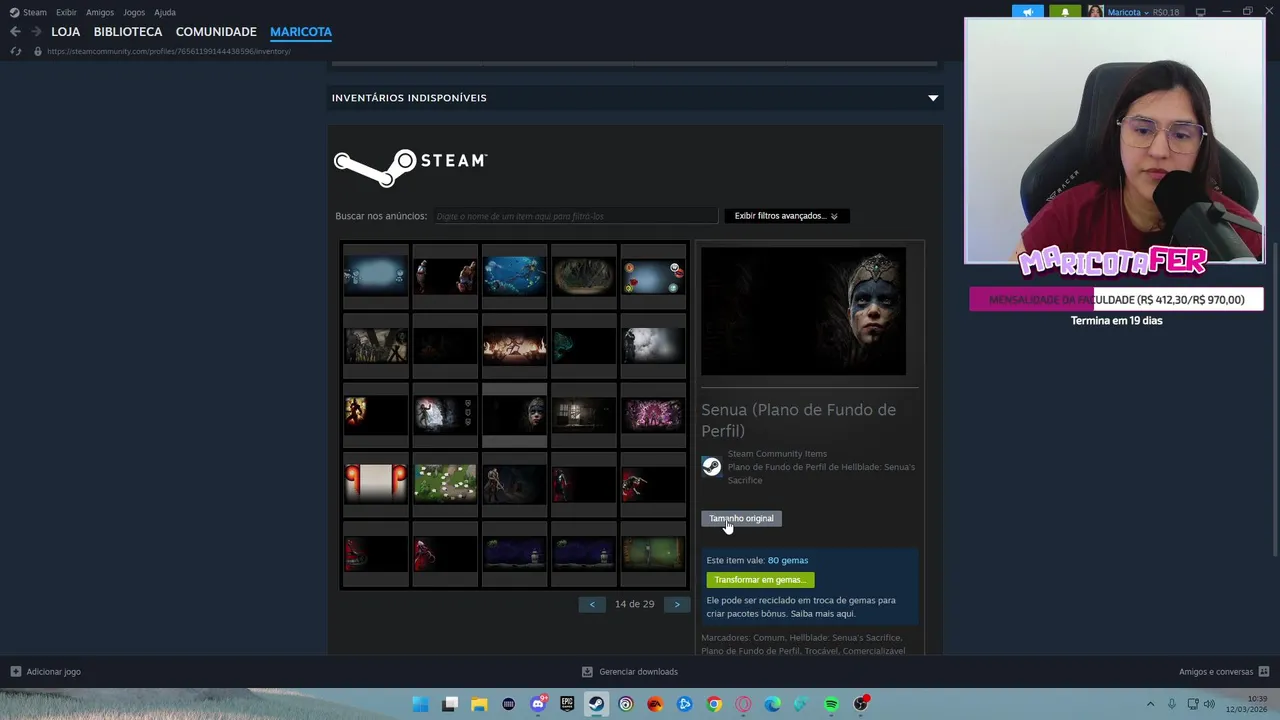Go back with the left arrow
1280x720 pixels.
coord(15,32)
